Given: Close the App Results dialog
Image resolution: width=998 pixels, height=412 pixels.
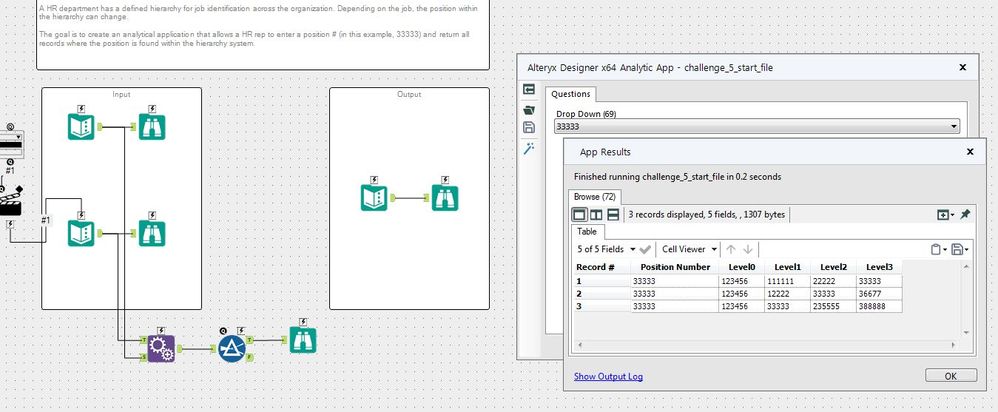Looking at the screenshot, I should (970, 152).
